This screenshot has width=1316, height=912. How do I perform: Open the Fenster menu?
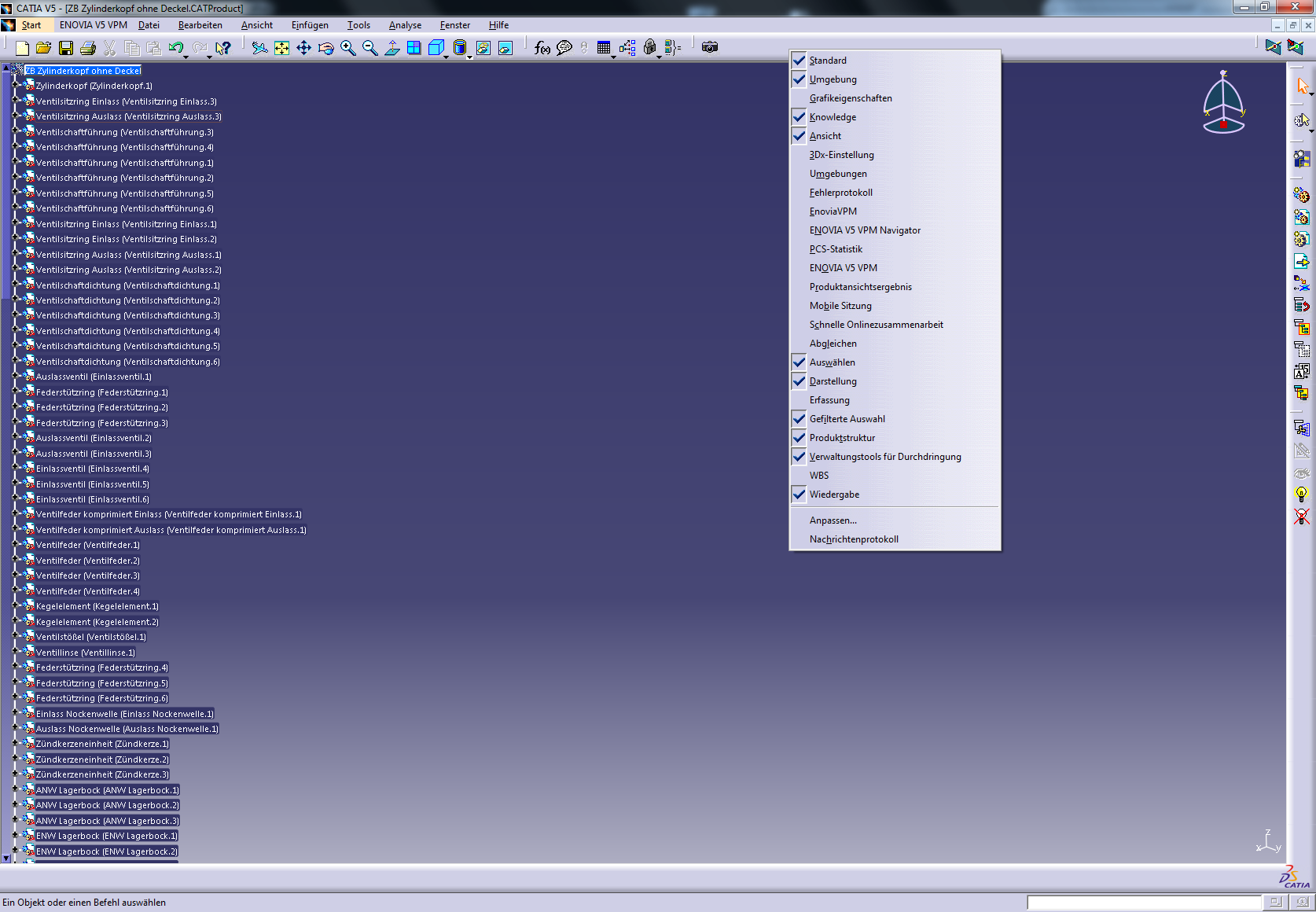pos(455,25)
